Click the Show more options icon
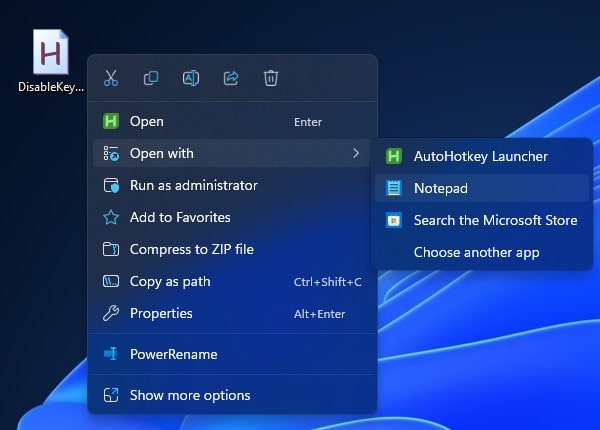 [111, 395]
